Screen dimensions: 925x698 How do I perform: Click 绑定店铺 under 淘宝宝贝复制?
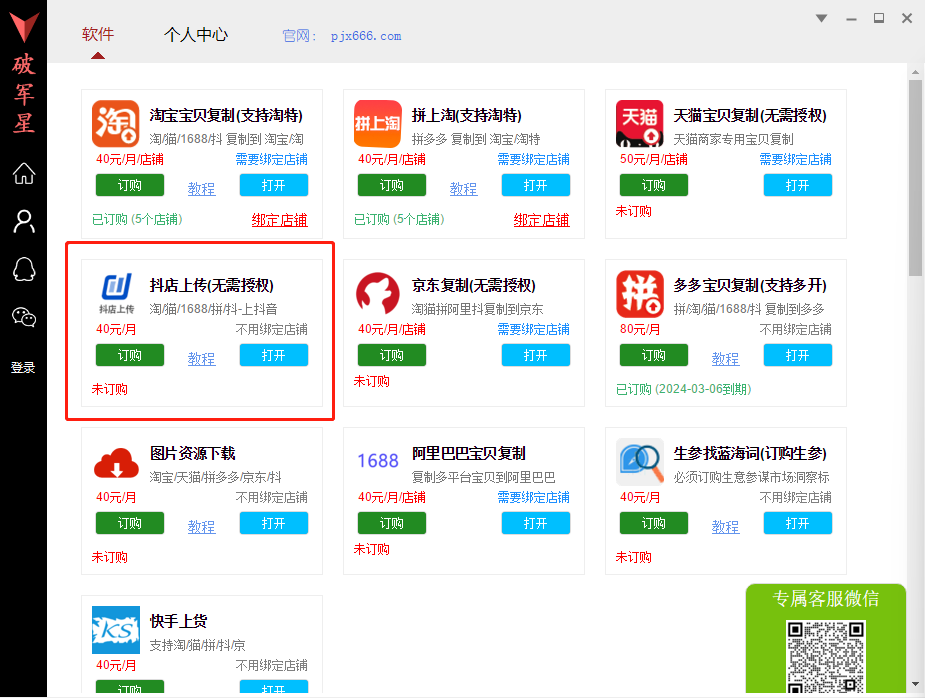pos(280,220)
